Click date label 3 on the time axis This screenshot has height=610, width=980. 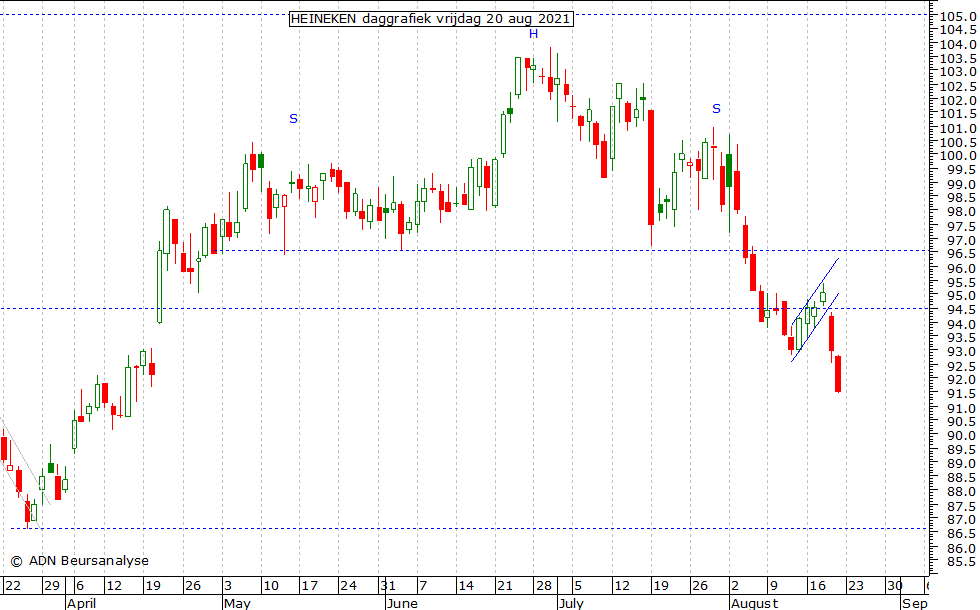228,586
